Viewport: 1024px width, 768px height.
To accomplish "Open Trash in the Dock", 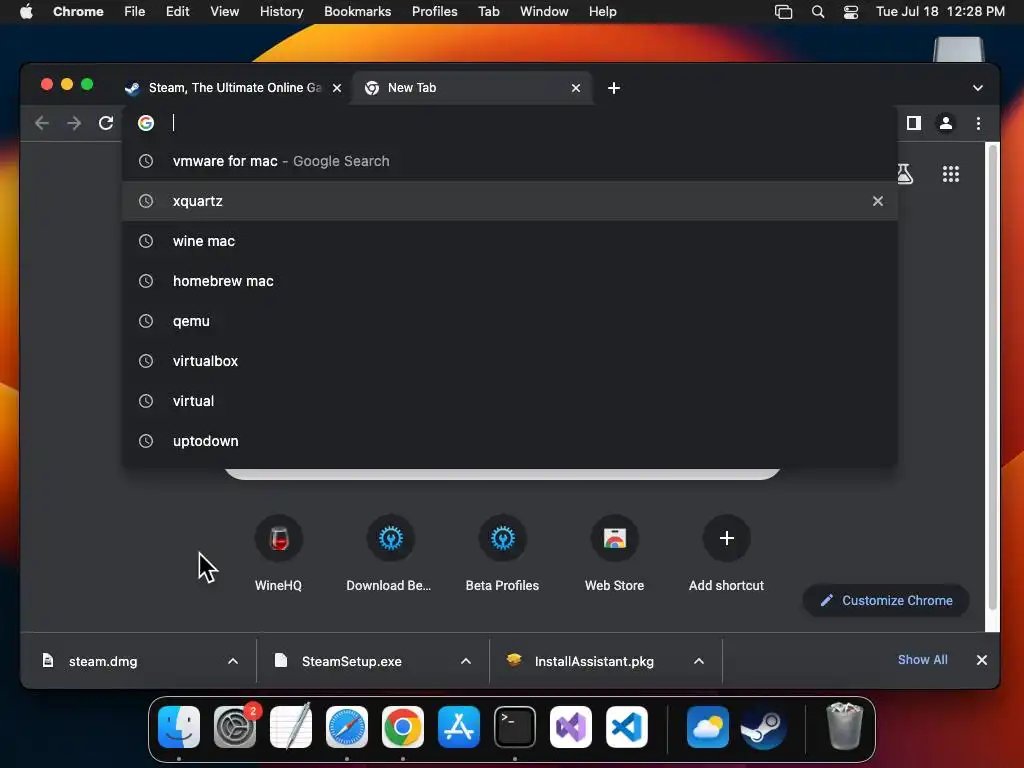I will [844, 726].
